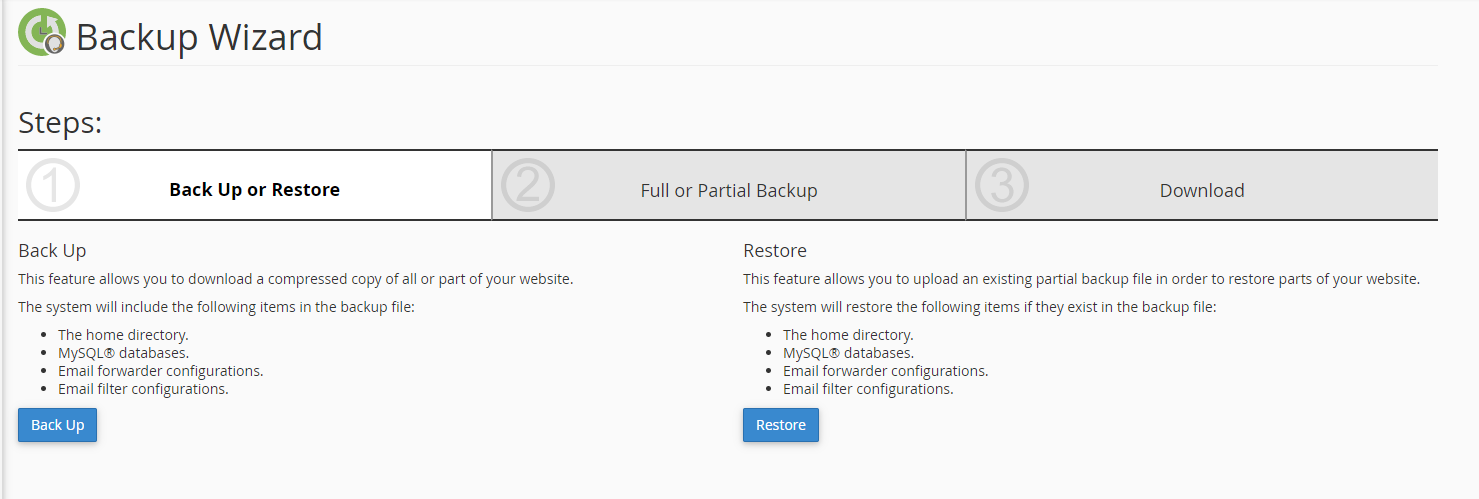Go to the Download step
The height and width of the screenshot is (499, 1479).
point(1202,185)
